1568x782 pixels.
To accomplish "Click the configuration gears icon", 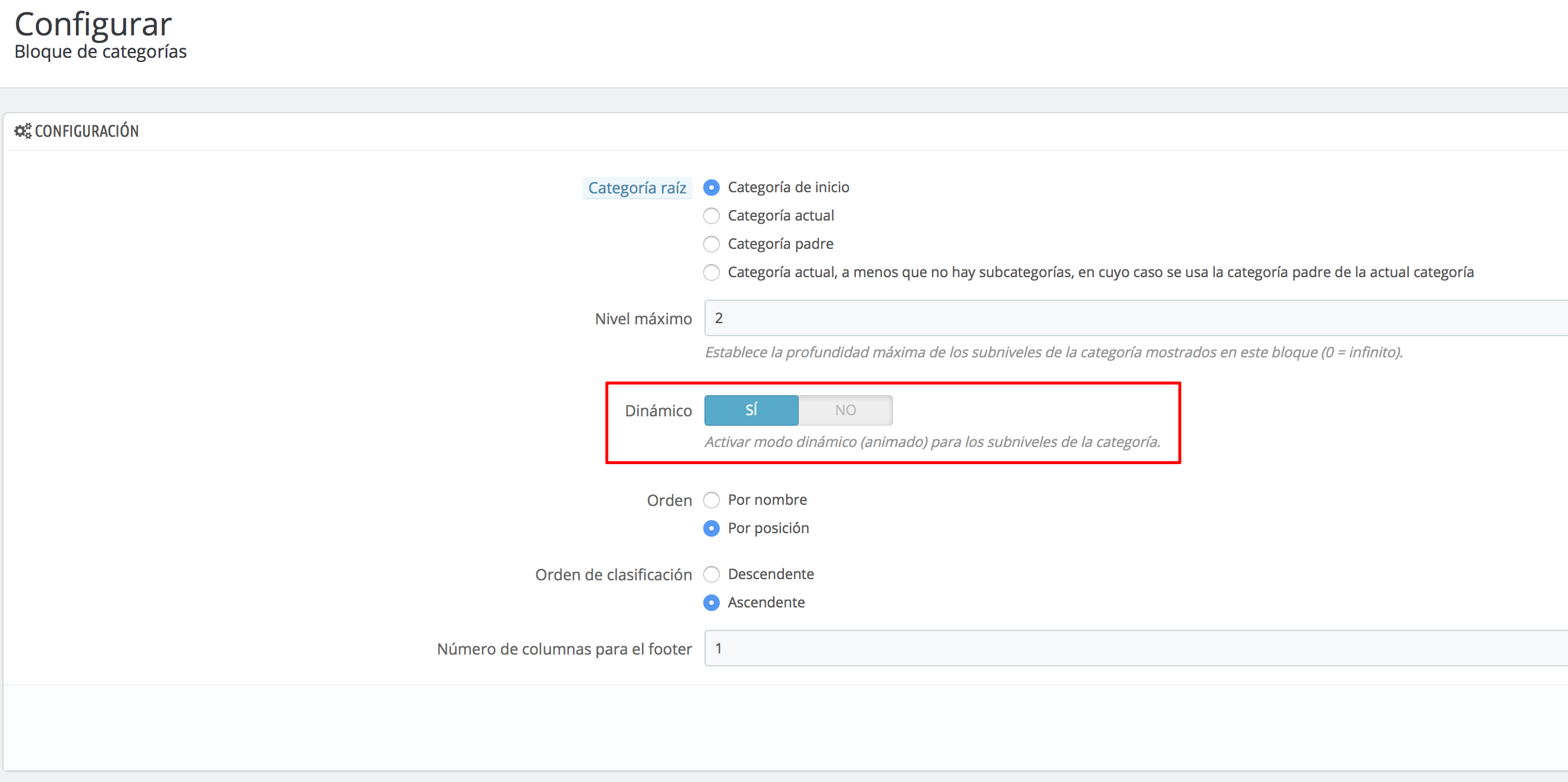I will [x=22, y=131].
